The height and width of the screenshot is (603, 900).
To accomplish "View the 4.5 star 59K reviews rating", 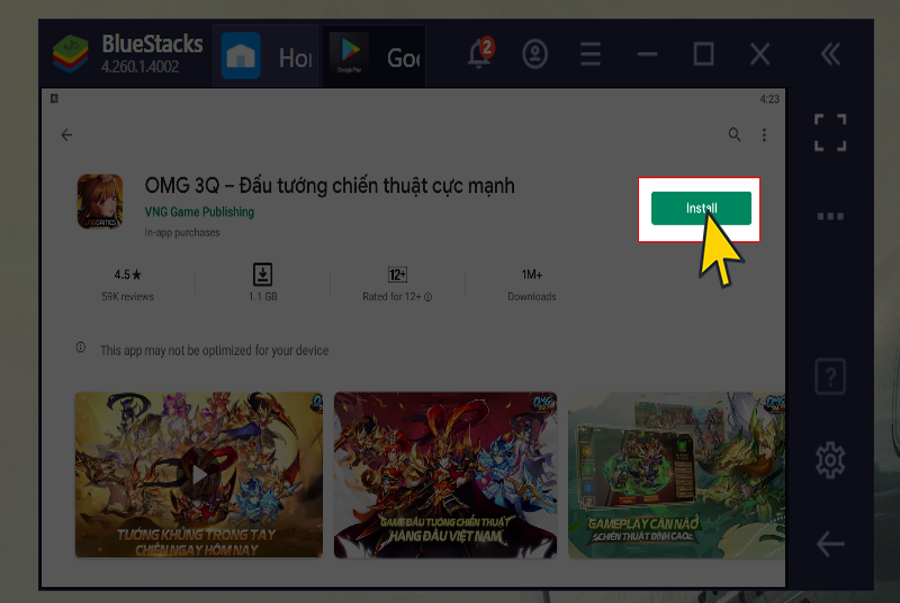I will coord(127,285).
